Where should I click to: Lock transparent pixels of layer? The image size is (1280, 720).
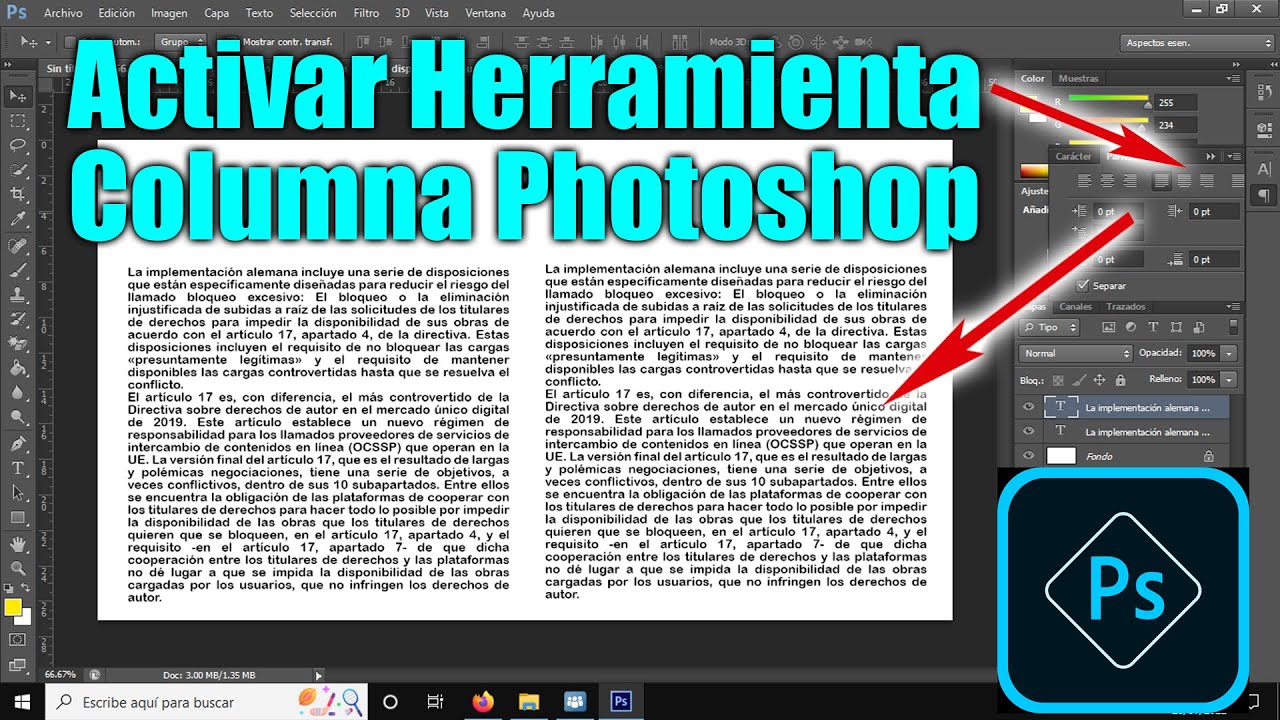click(x=1059, y=380)
